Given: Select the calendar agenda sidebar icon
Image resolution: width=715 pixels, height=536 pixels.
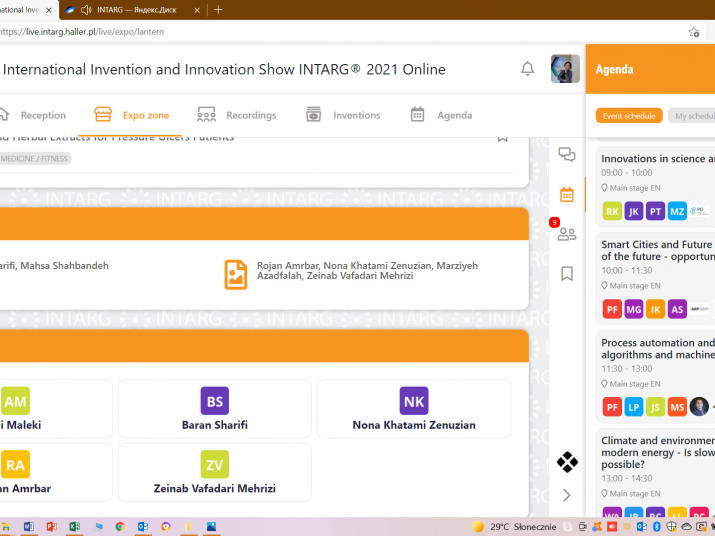Looking at the screenshot, I should [567, 195].
